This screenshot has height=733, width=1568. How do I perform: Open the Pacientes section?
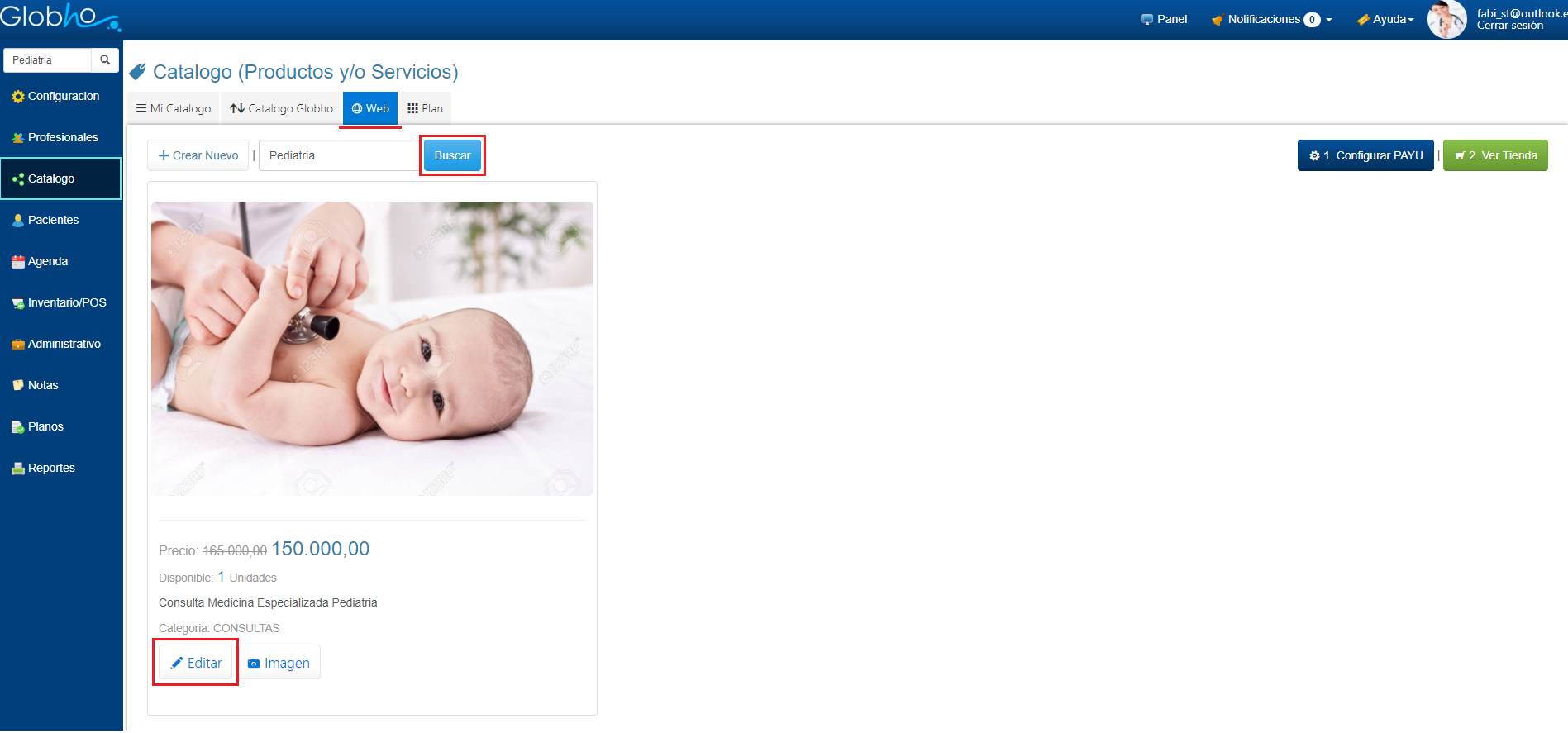53,221
